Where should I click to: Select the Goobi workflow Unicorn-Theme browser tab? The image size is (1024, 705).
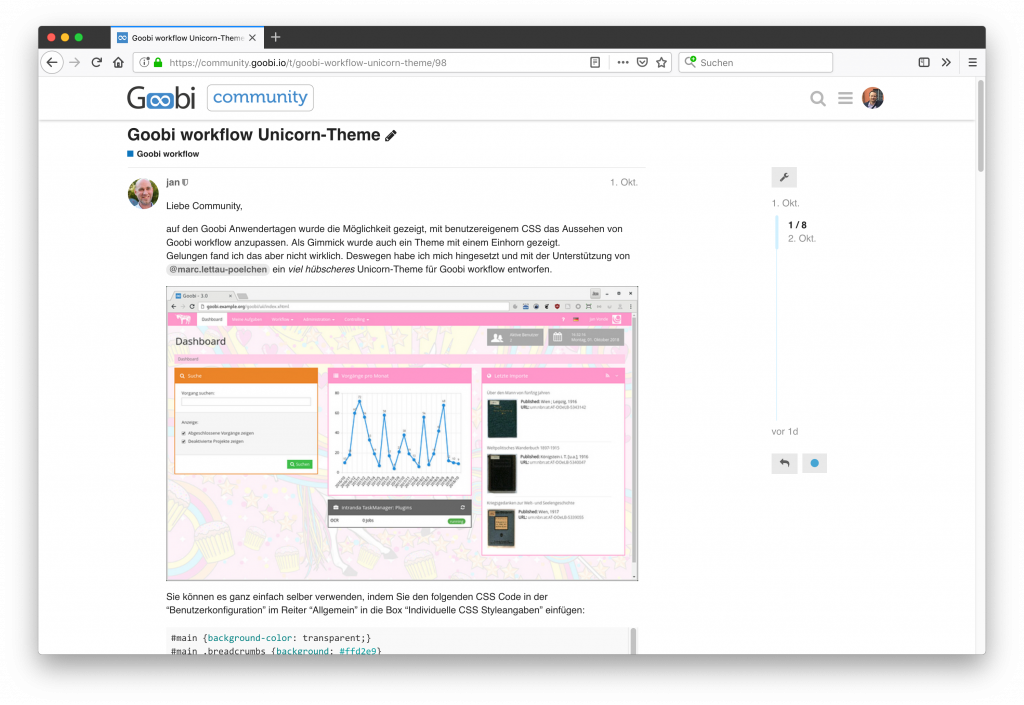[187, 38]
